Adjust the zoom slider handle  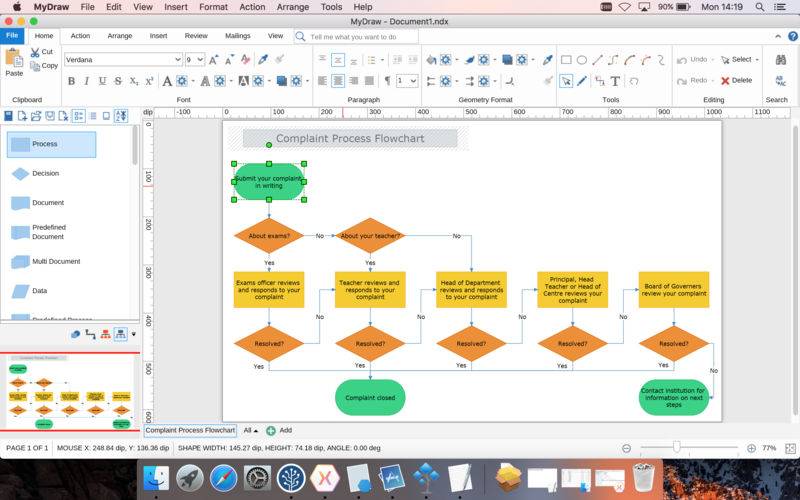[x=677, y=447]
